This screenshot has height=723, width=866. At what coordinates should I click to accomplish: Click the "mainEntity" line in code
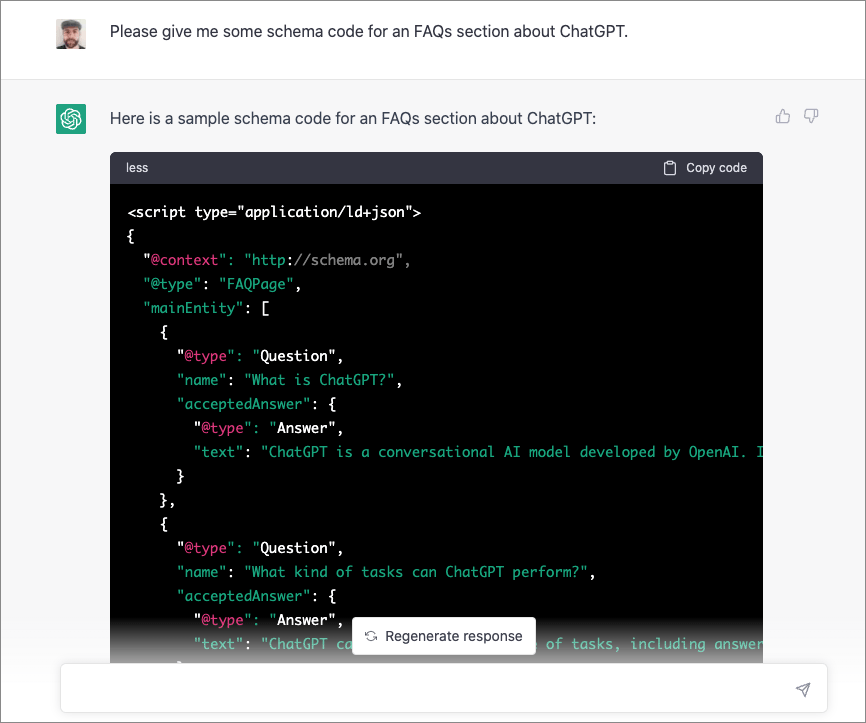pos(207,308)
